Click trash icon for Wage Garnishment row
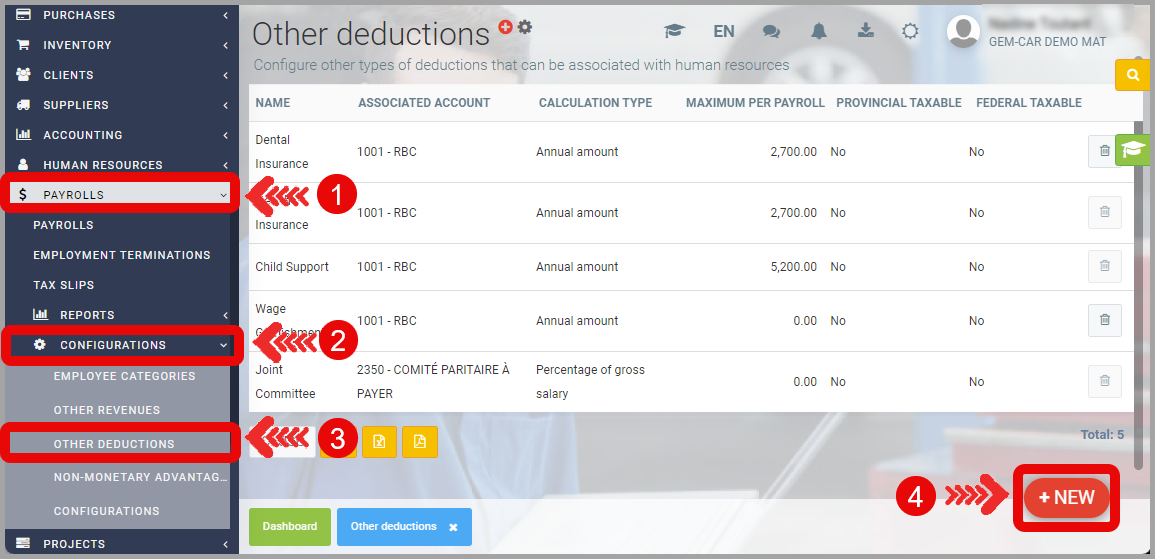This screenshot has height=559, width=1155. point(1104,320)
